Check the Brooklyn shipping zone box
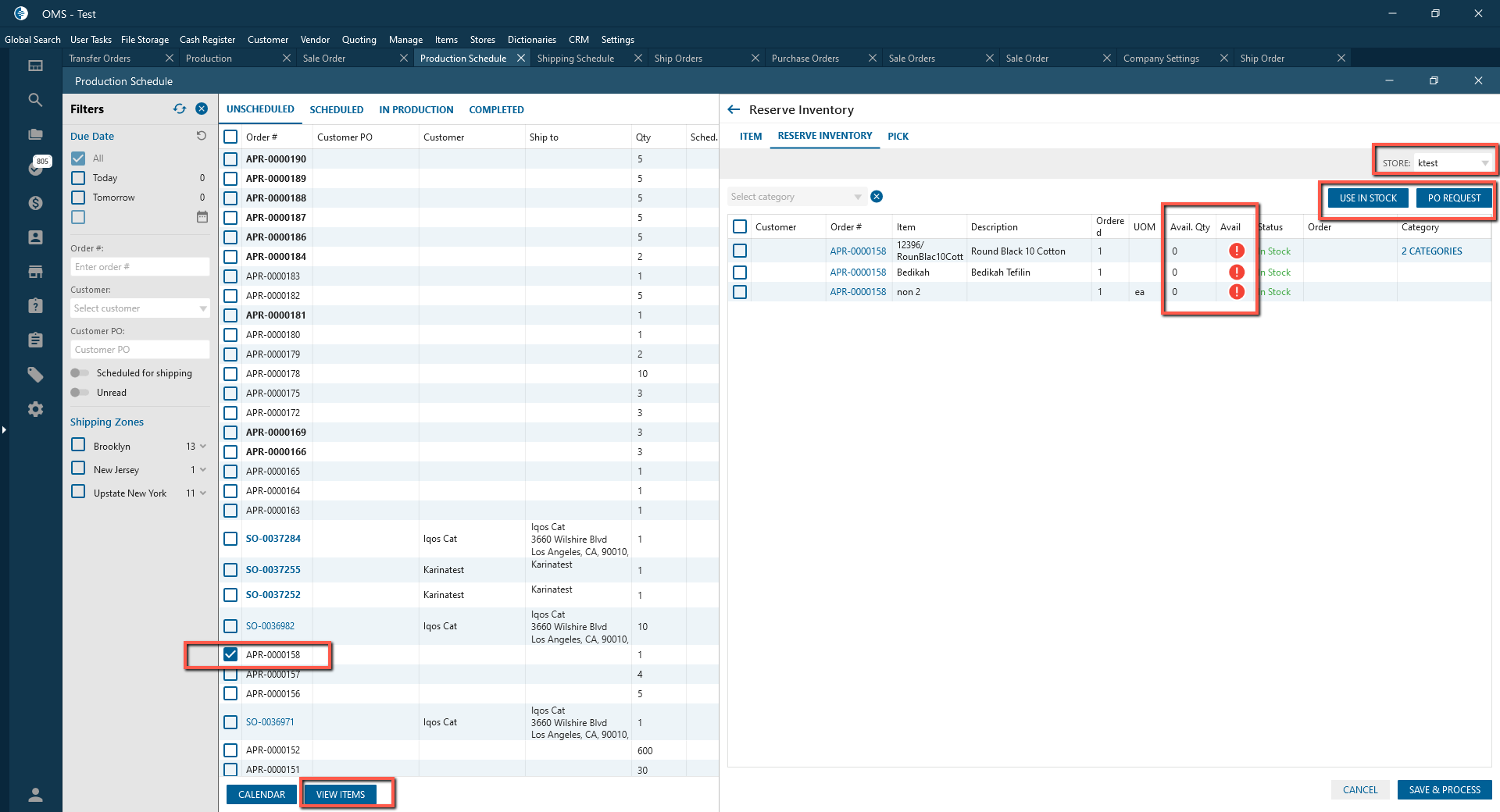This screenshot has width=1500, height=812. [78, 445]
